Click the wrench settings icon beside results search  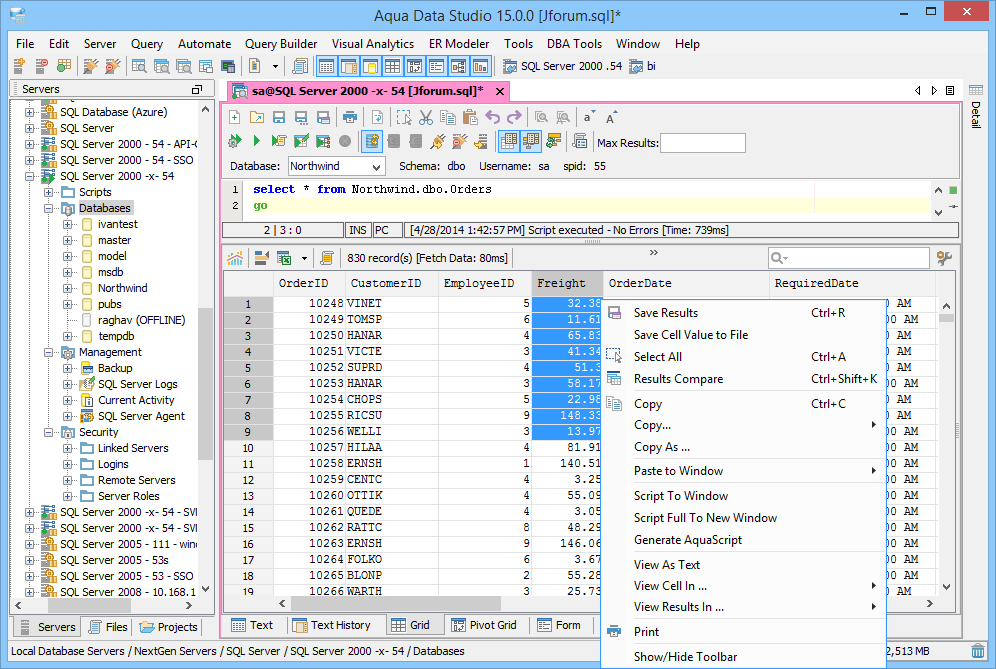coord(945,258)
